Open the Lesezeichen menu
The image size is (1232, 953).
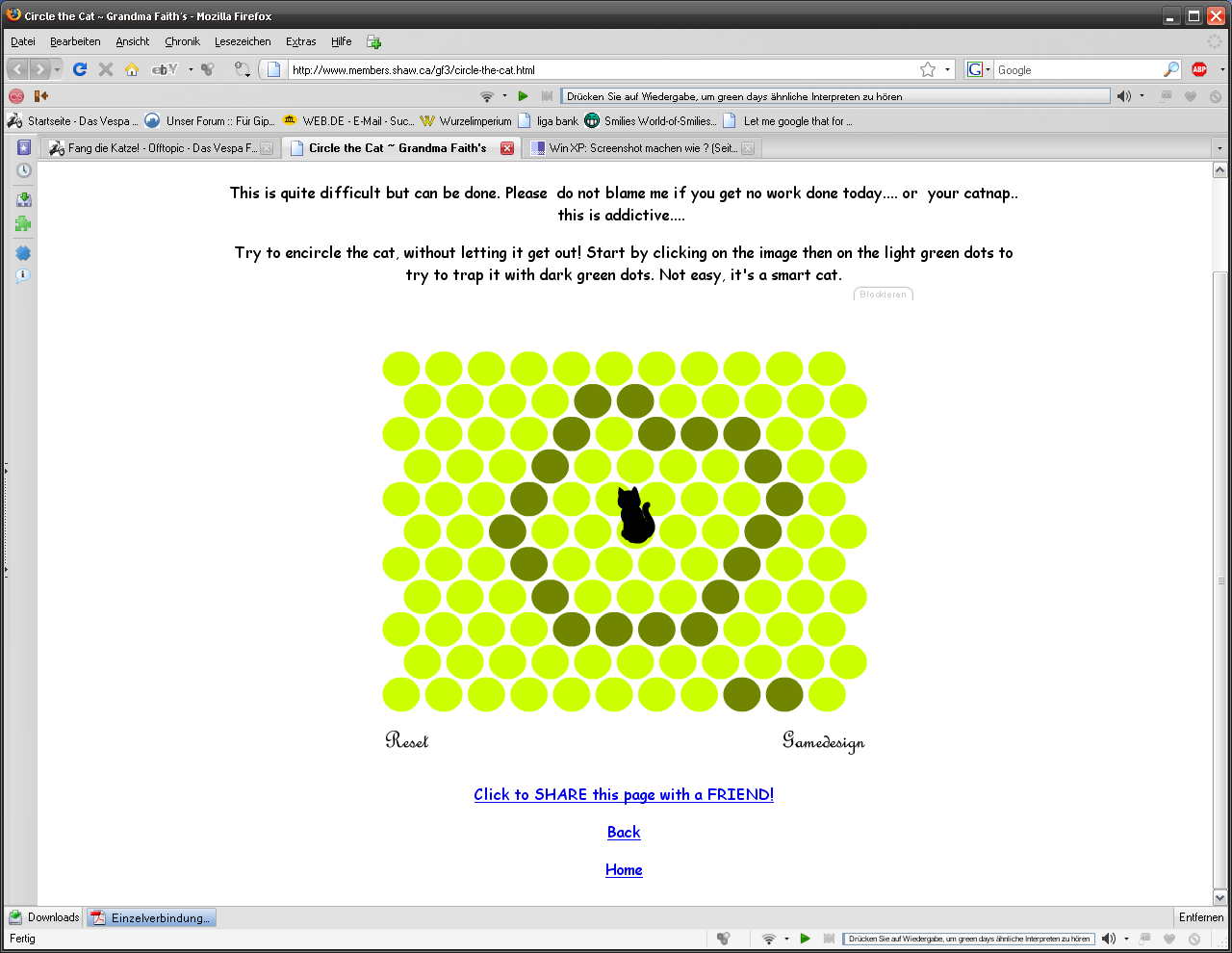point(243,41)
